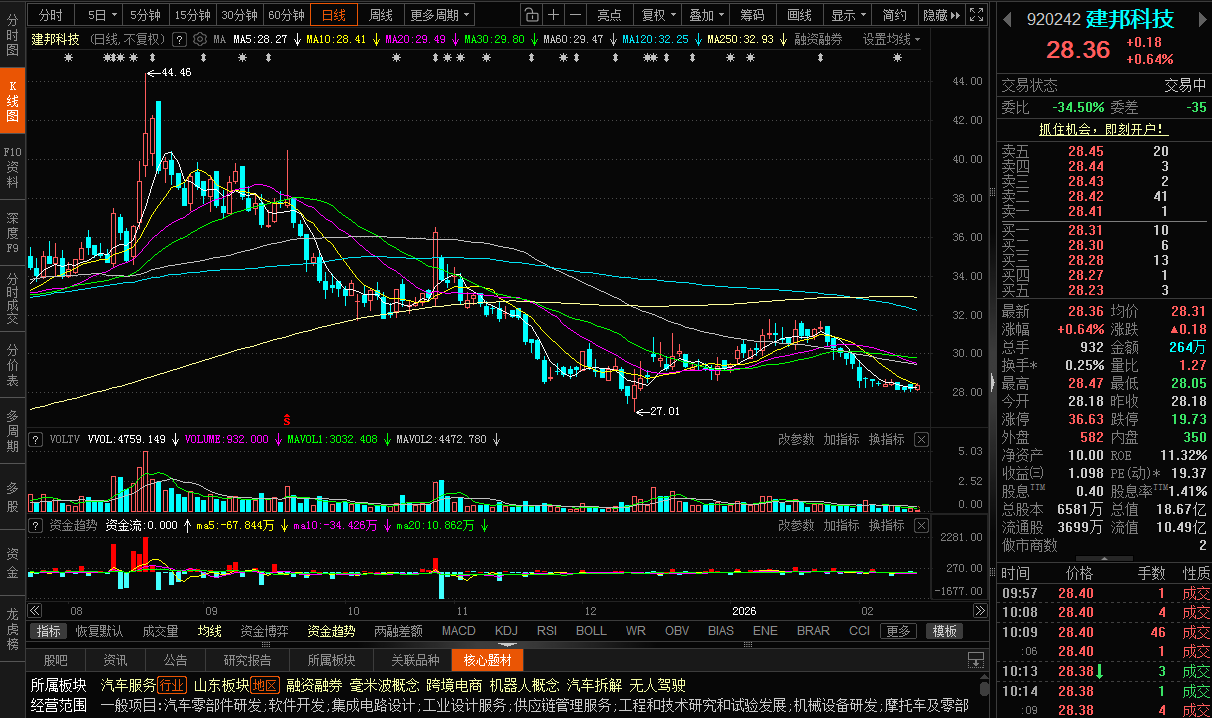Viewport: 1212px width, 718px height.
Task: Toggle 融资融券 overlay
Action: (818, 39)
